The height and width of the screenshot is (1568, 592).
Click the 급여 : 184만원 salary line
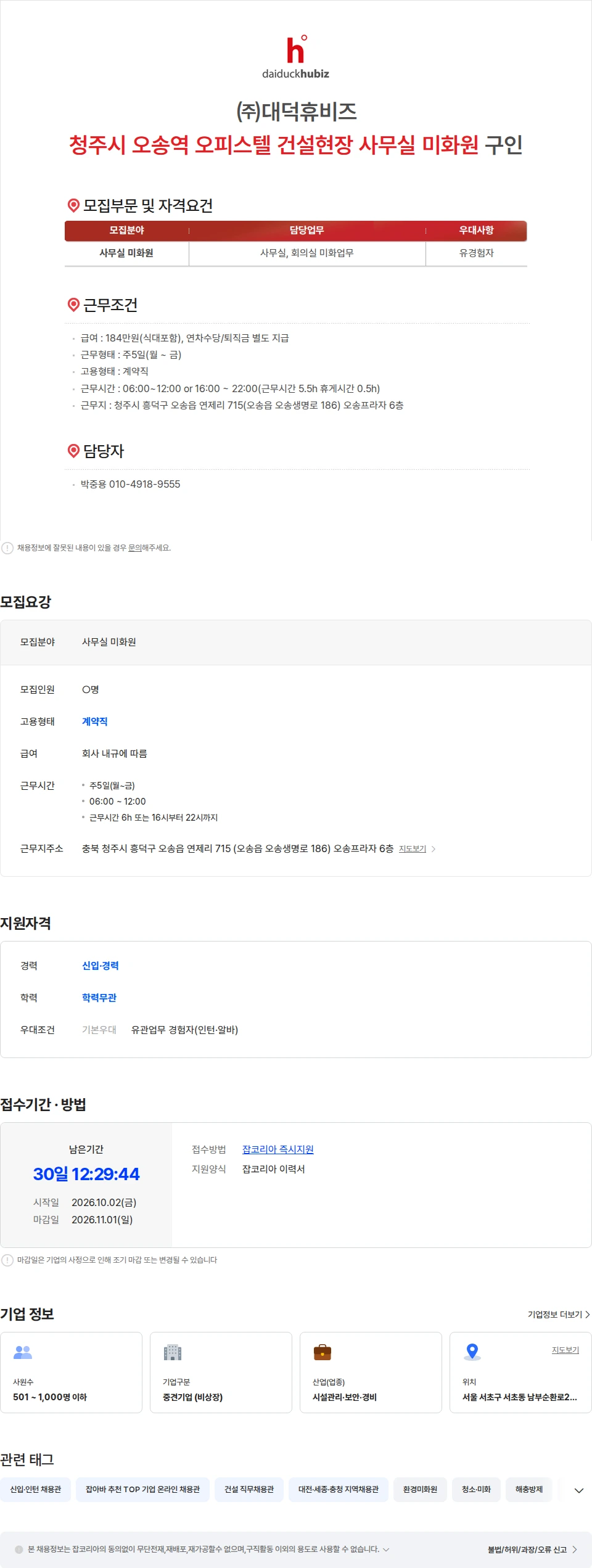pos(185,339)
